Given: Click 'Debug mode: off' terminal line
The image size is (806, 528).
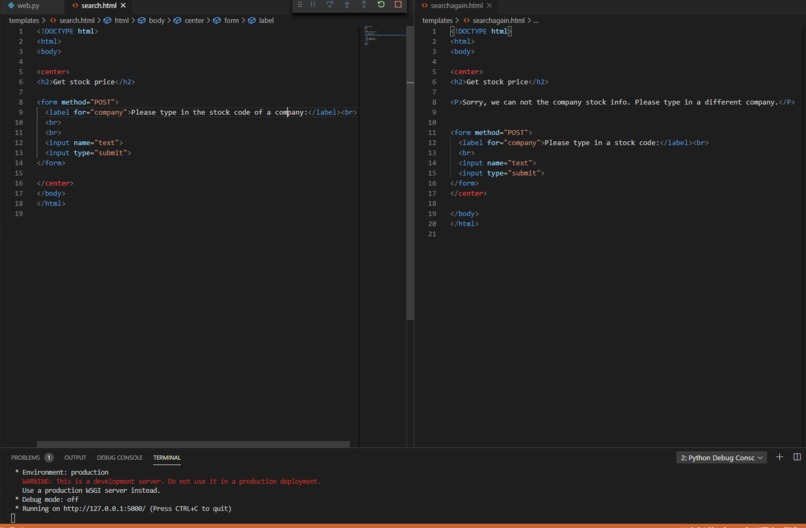Looking at the screenshot, I should coord(47,499).
